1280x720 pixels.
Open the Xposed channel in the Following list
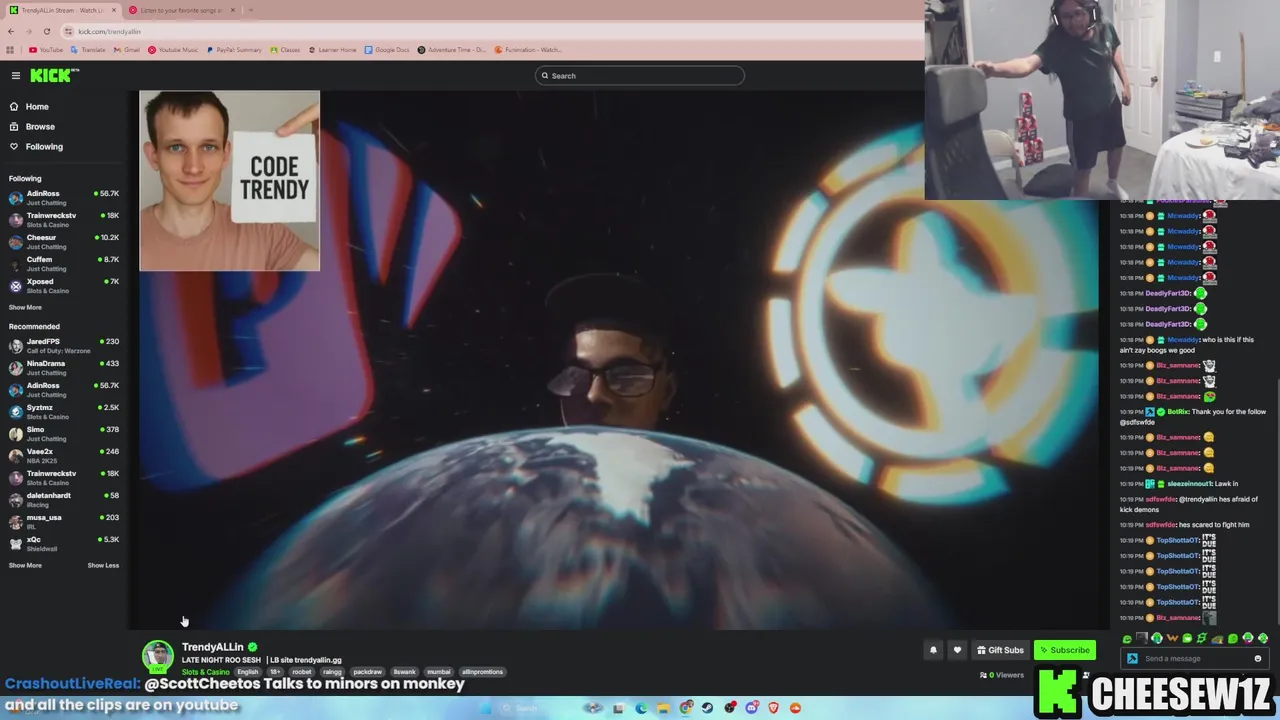click(x=64, y=285)
